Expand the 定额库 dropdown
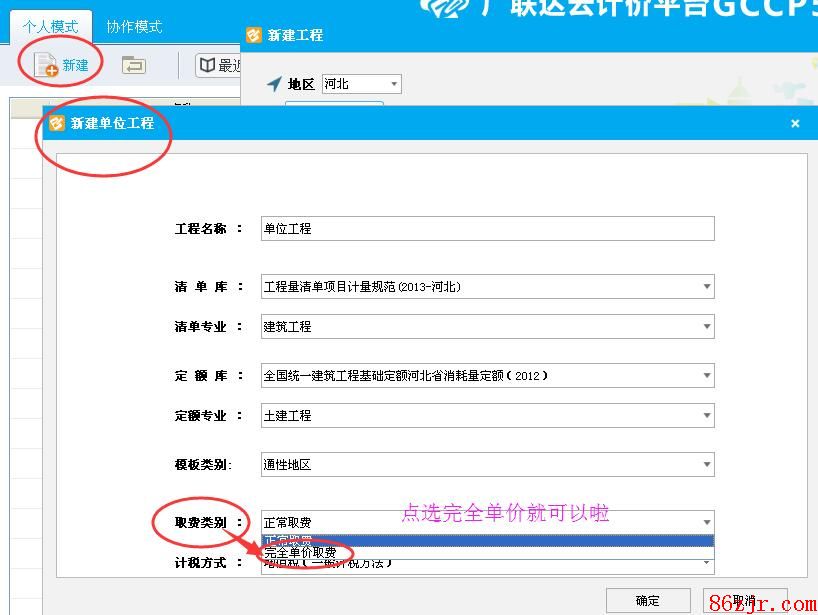The image size is (818, 615). [x=706, y=376]
